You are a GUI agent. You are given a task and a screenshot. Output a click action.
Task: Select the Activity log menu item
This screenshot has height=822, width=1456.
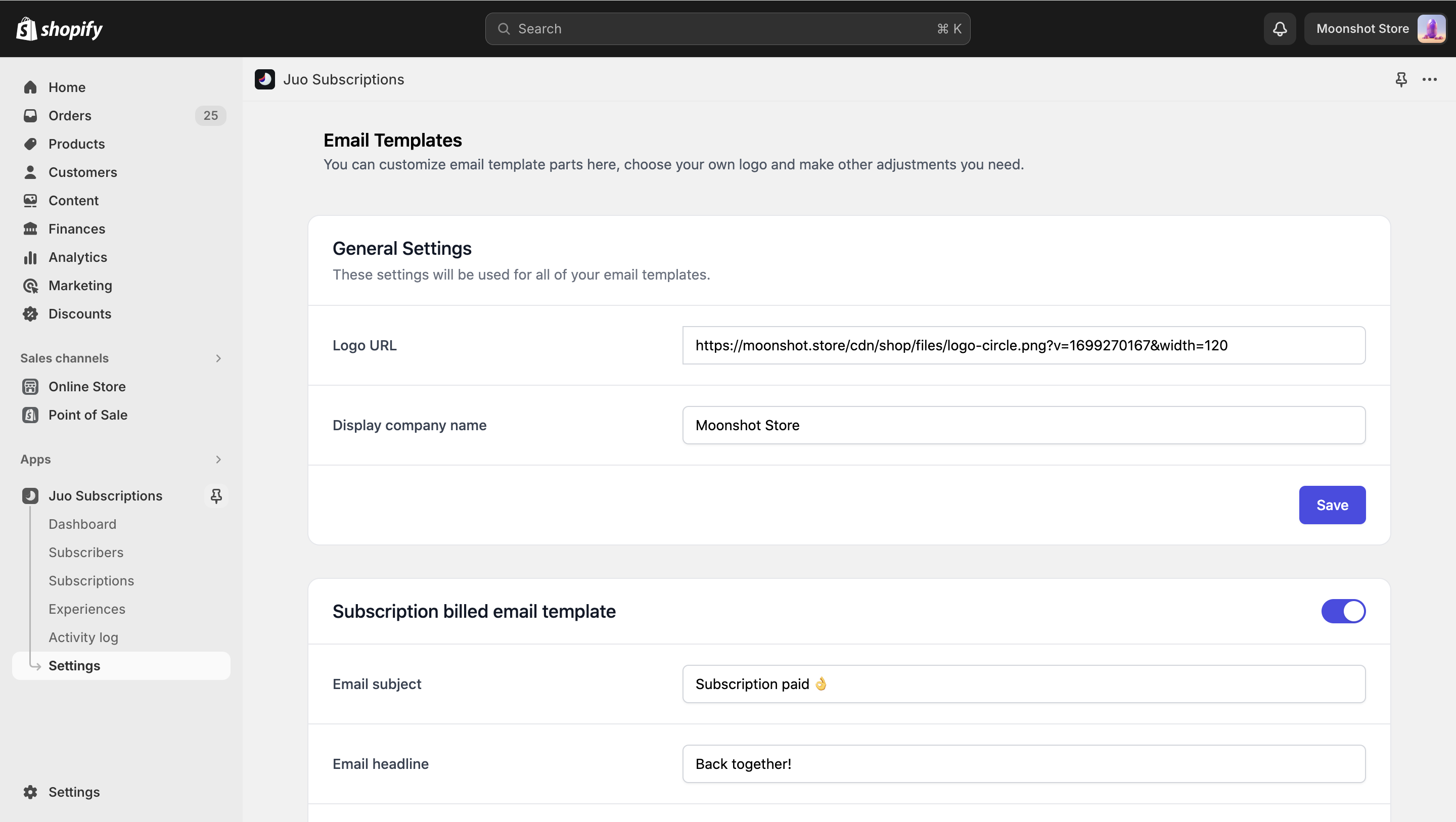click(83, 637)
